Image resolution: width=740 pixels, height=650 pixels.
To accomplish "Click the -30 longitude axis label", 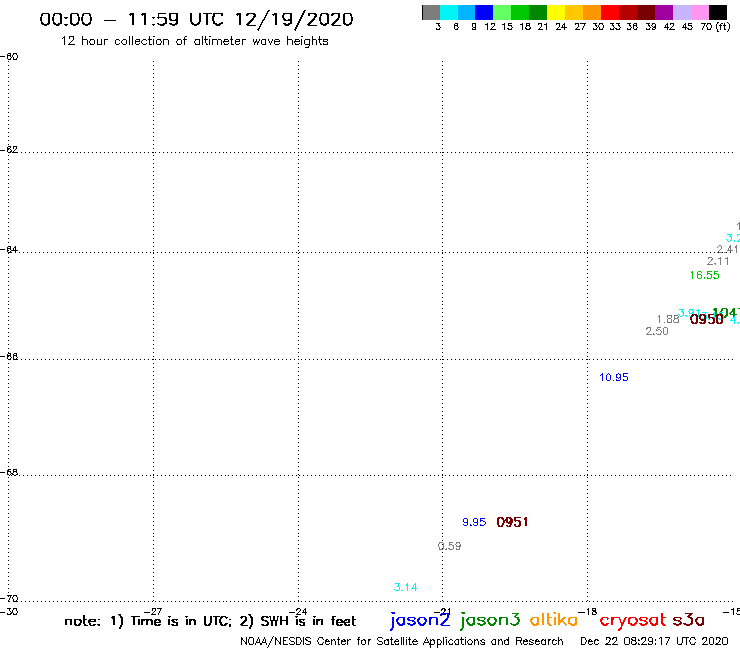I will point(9,612).
